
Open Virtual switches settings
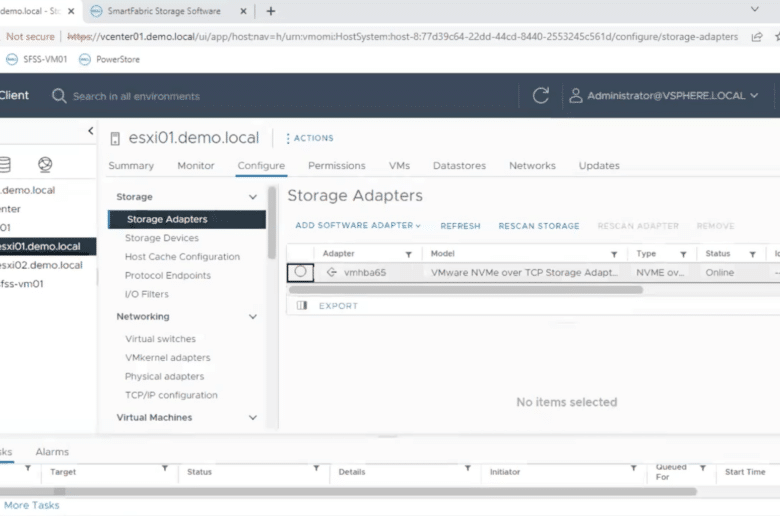coord(160,339)
